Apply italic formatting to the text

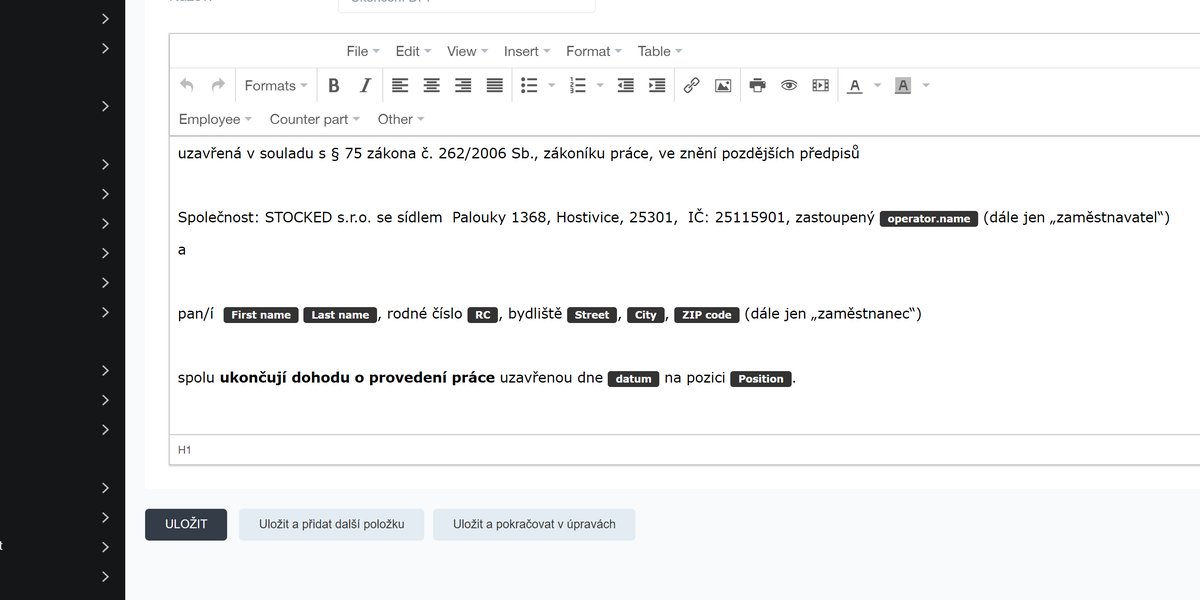[x=365, y=86]
